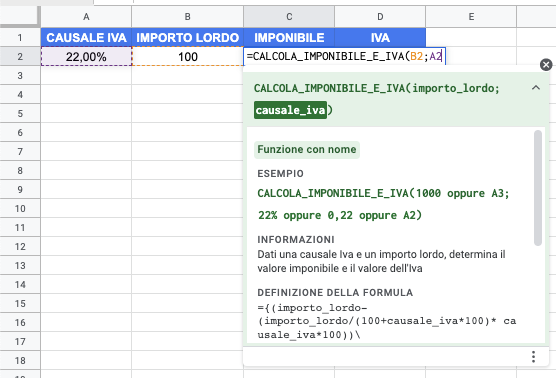
Task: Click the select-all corner box
Action: pyautogui.click(x=20, y=17)
